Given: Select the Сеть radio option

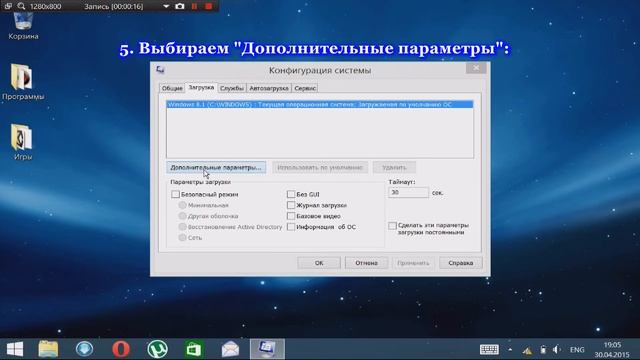Looking at the screenshot, I should (182, 238).
